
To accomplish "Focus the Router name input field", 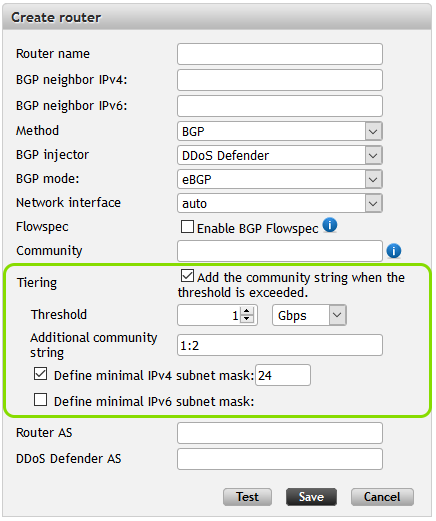I will [280, 54].
